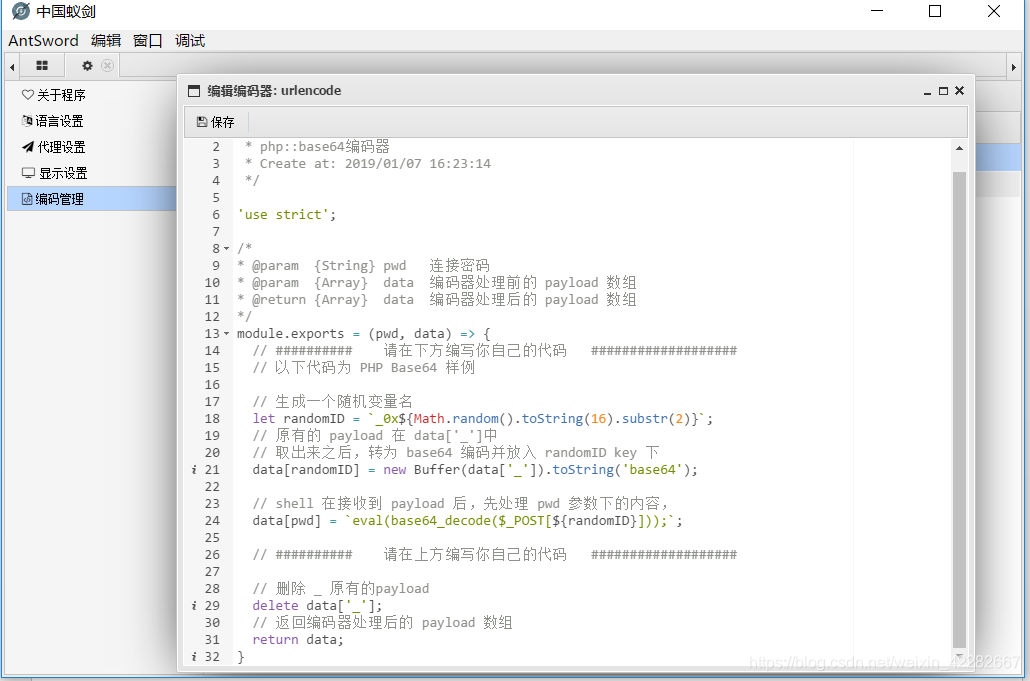Close the 中国蚁剑 main window
The height and width of the screenshot is (681, 1030).
(x=994, y=11)
